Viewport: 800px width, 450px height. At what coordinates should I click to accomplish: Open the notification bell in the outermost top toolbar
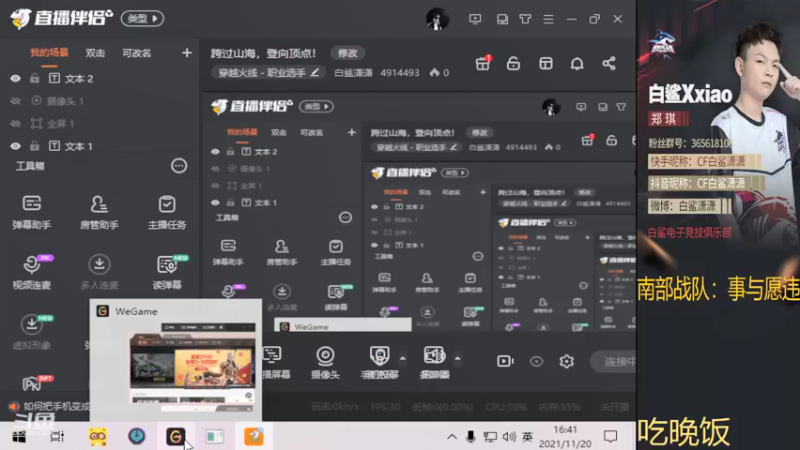pos(577,63)
